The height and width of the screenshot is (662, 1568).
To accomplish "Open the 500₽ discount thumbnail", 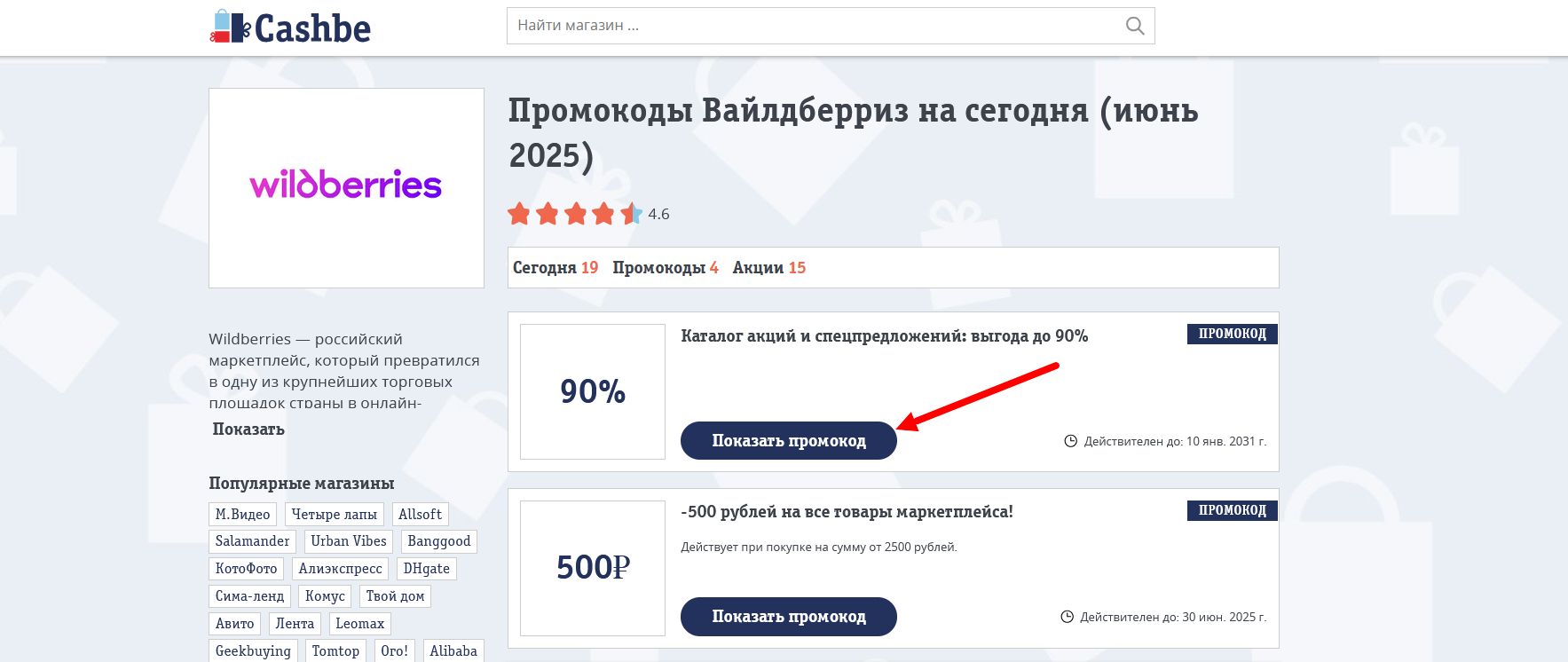I will [x=593, y=568].
